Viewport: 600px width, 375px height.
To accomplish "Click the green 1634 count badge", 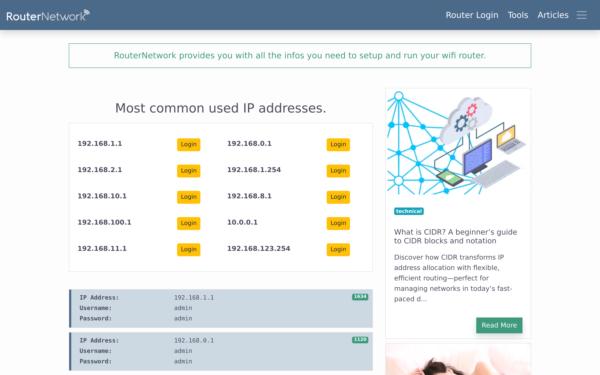I will coord(360,297).
